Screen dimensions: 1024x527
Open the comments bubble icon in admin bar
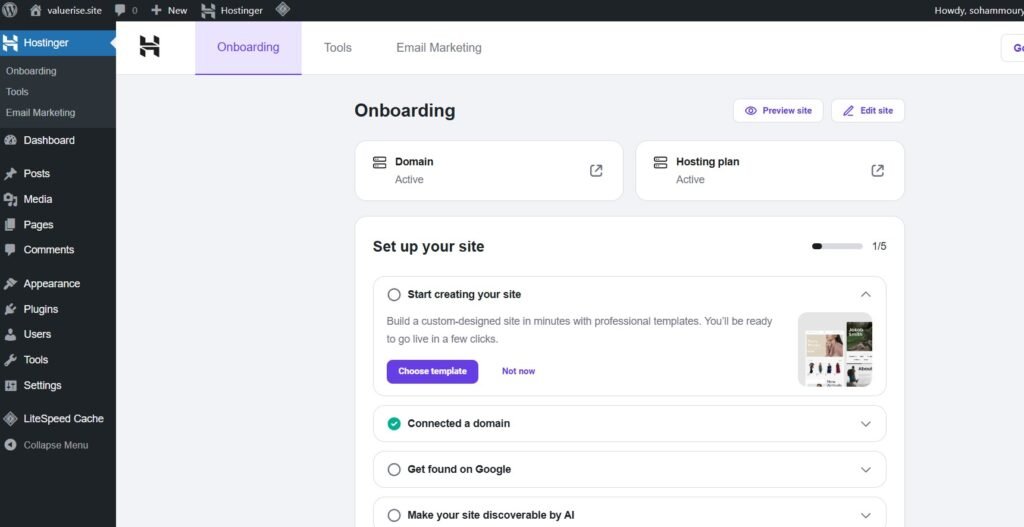click(x=120, y=10)
